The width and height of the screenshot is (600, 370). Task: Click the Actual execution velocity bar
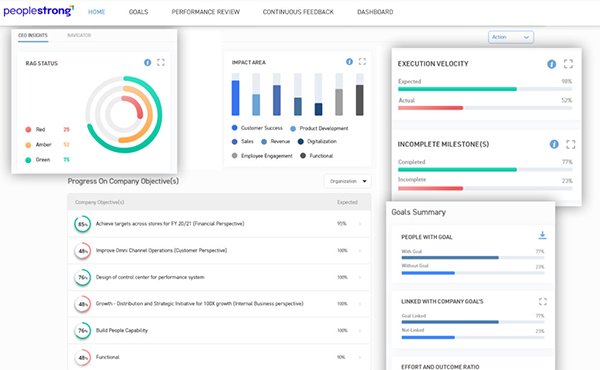coord(485,108)
